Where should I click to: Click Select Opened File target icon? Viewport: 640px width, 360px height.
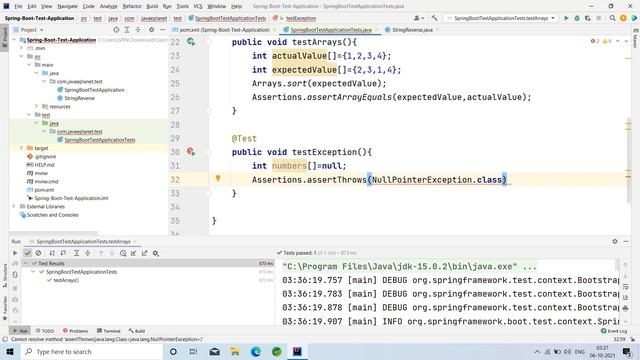click(x=116, y=30)
